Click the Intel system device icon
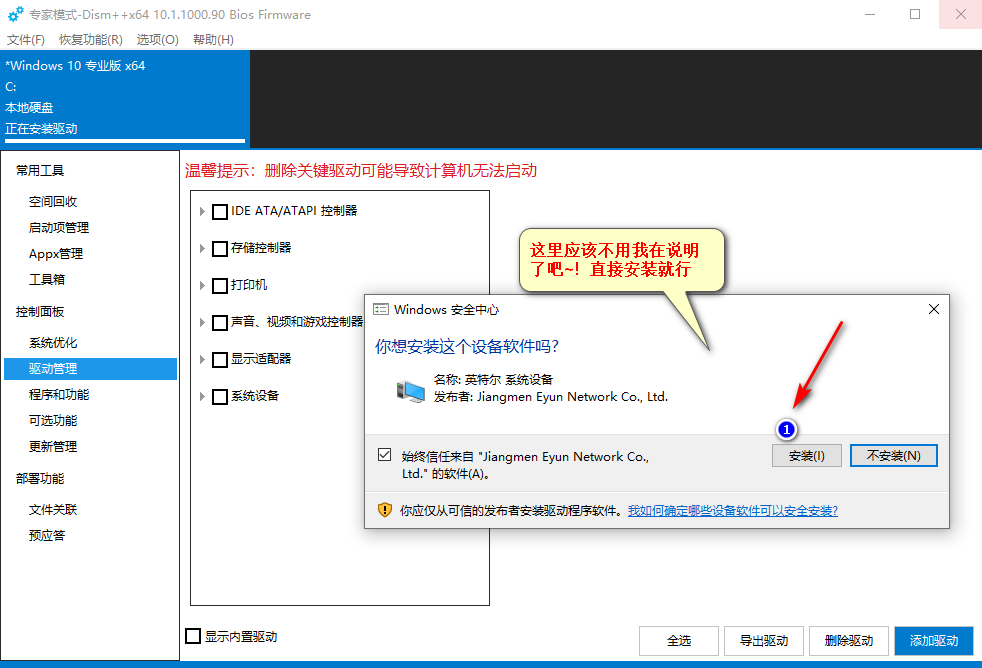This screenshot has height=668, width=982. (x=409, y=388)
